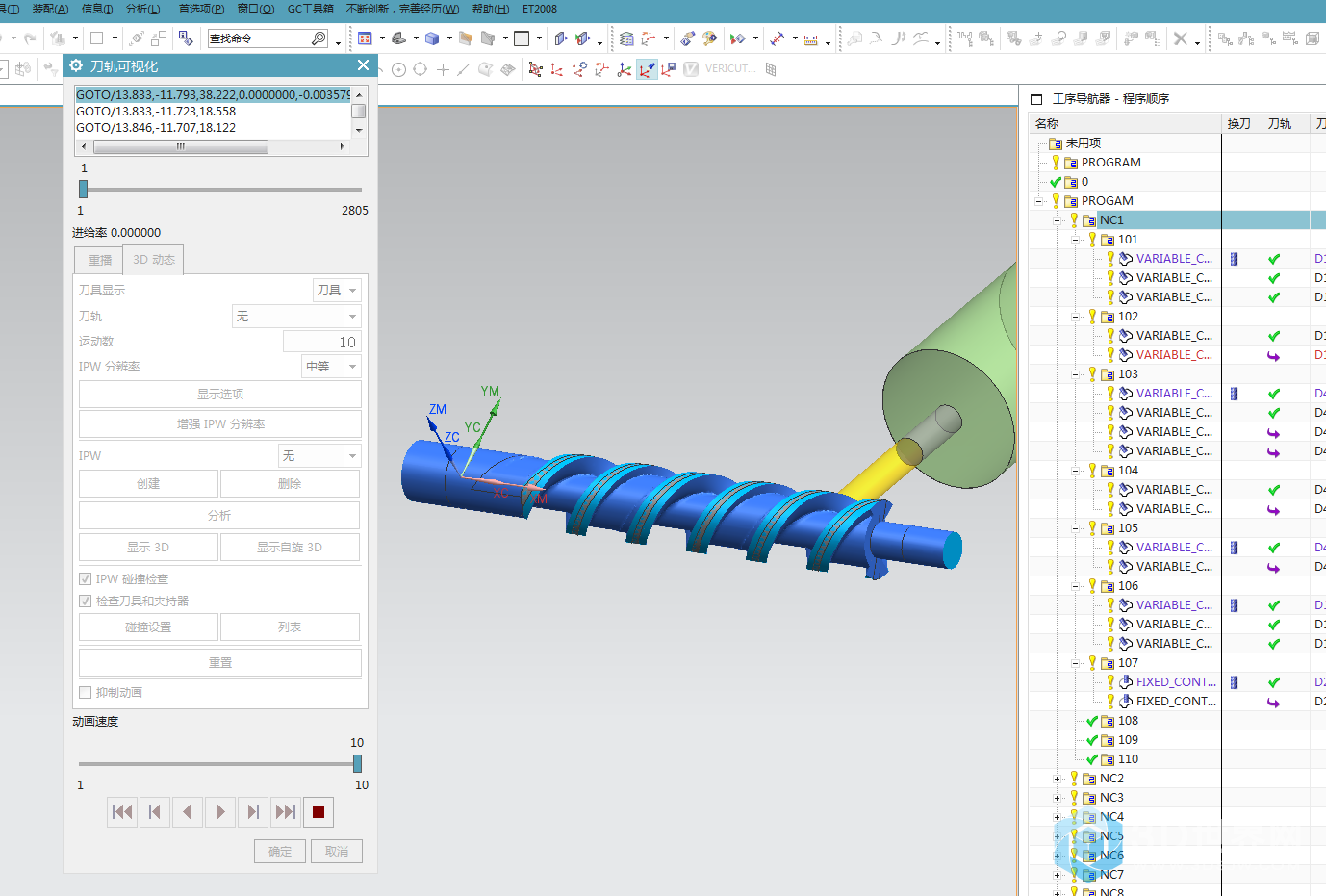Open the 刀轨 dropdown set to 无

click(296, 316)
